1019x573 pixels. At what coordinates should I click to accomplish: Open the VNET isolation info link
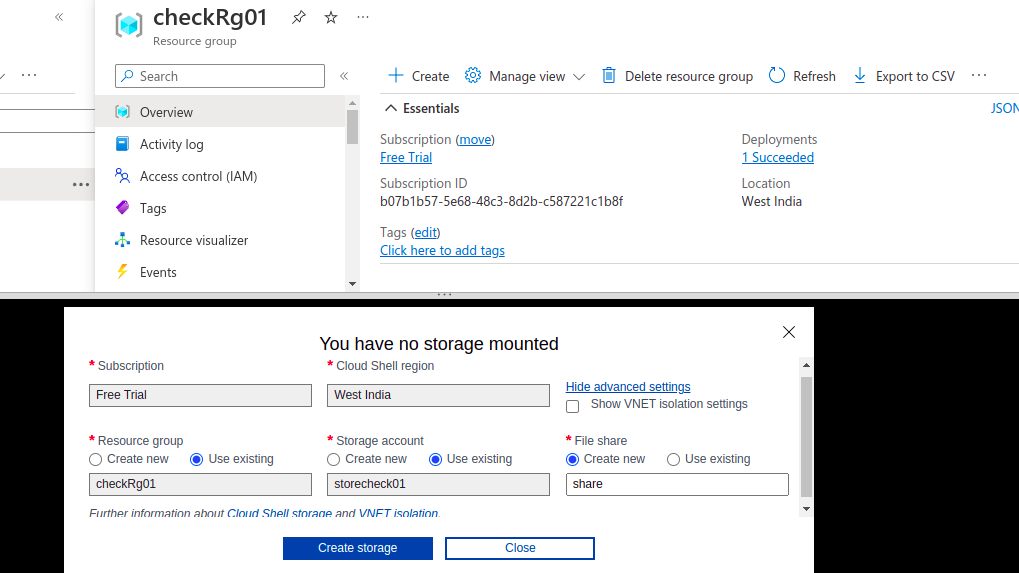398,513
